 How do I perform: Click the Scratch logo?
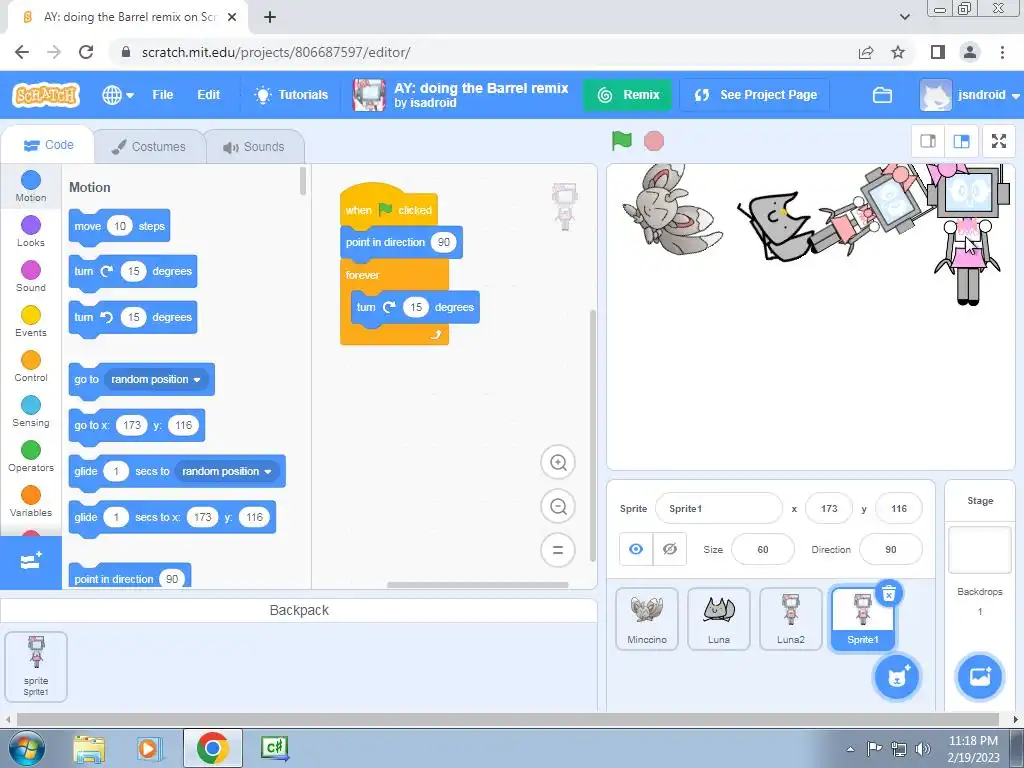coord(45,95)
